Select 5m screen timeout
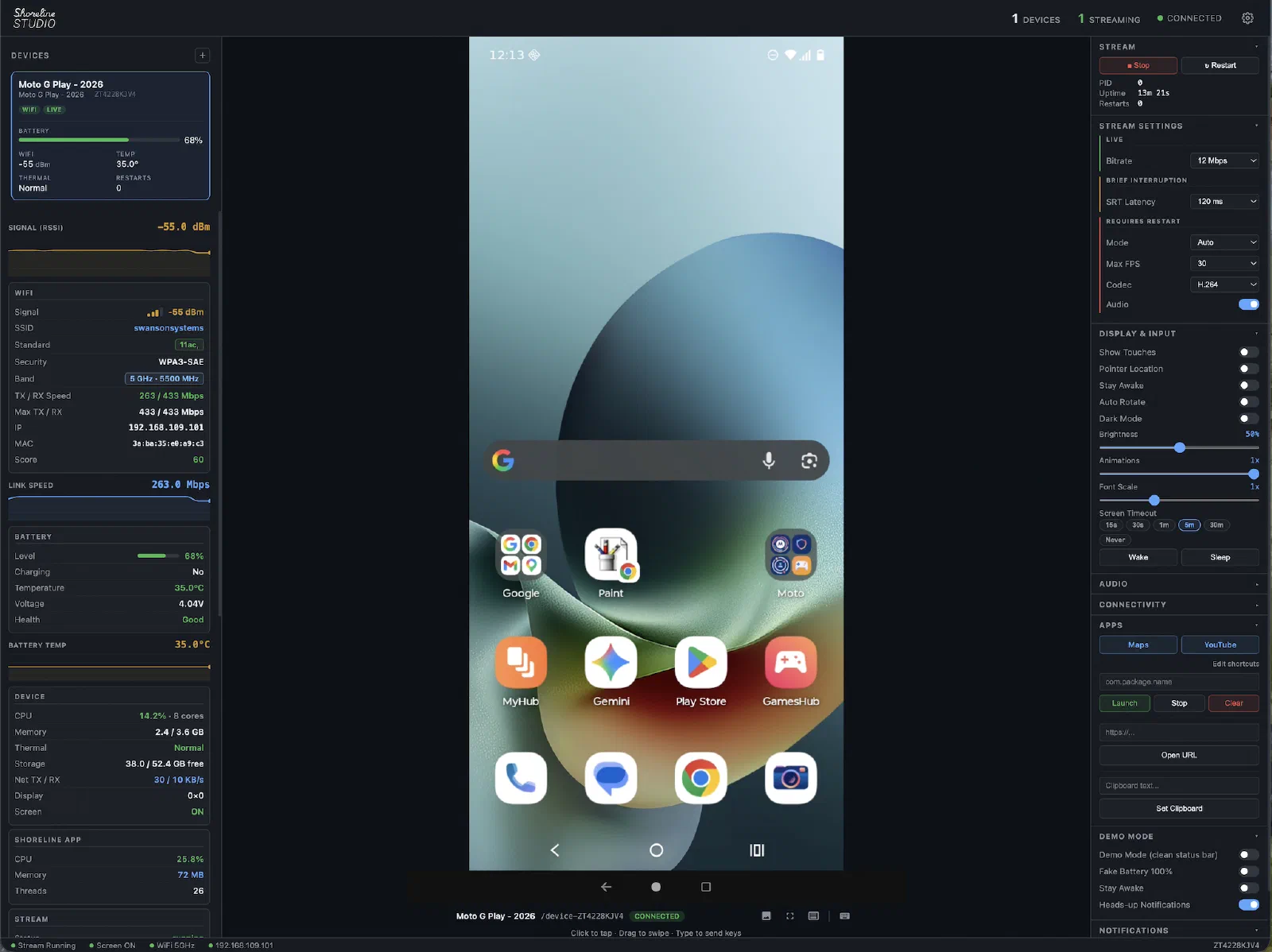This screenshot has height=952, width=1272. pyautogui.click(x=1189, y=525)
